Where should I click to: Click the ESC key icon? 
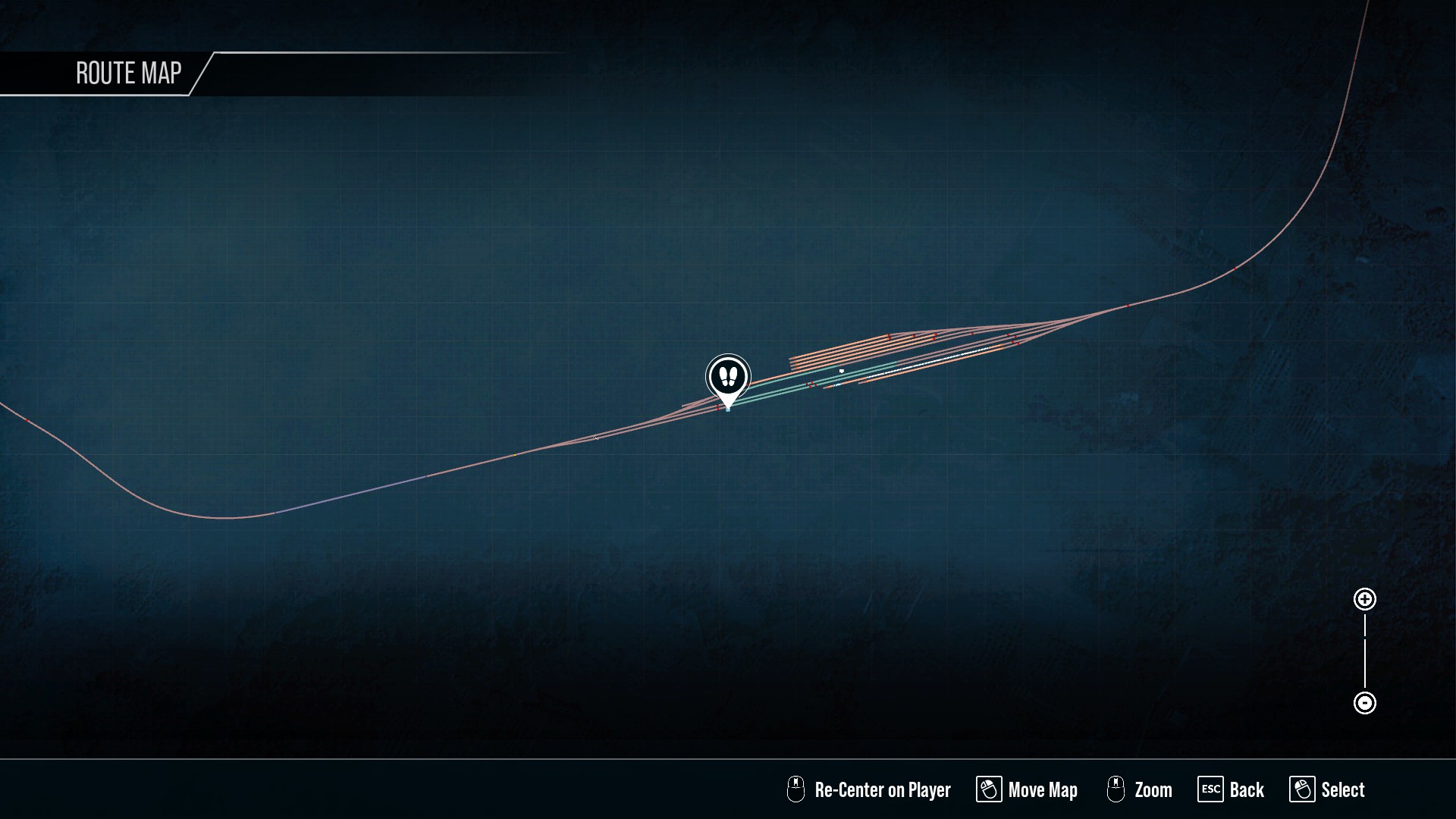click(1210, 789)
